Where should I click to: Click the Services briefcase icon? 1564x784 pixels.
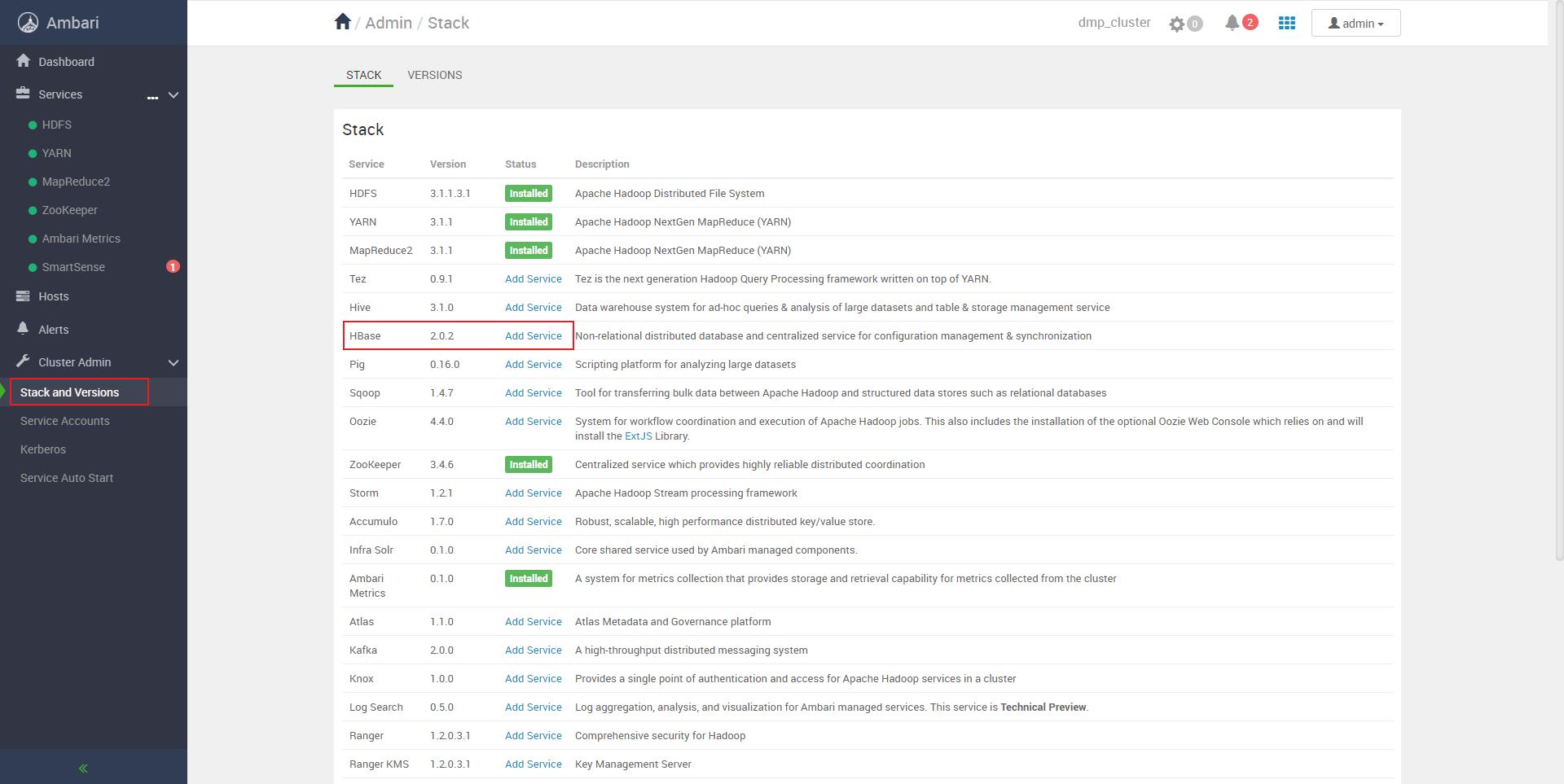[x=23, y=94]
